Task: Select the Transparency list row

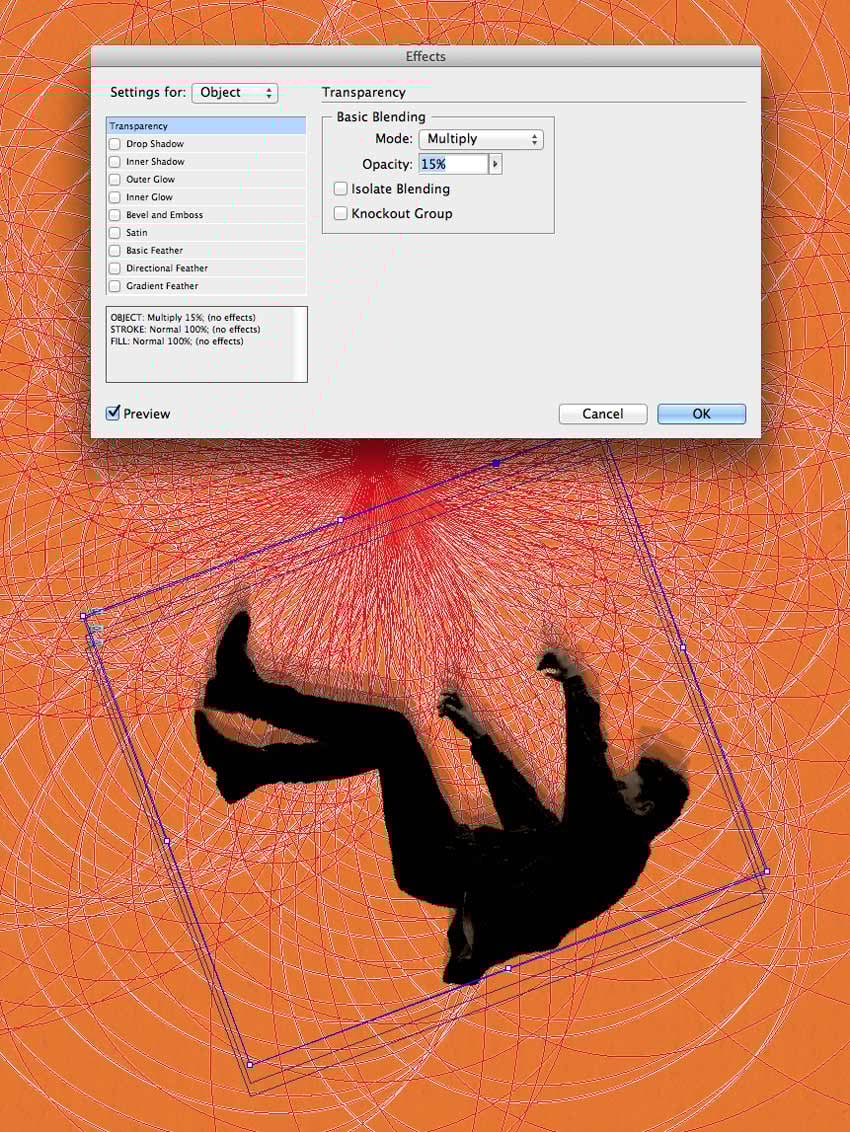Action: click(207, 126)
